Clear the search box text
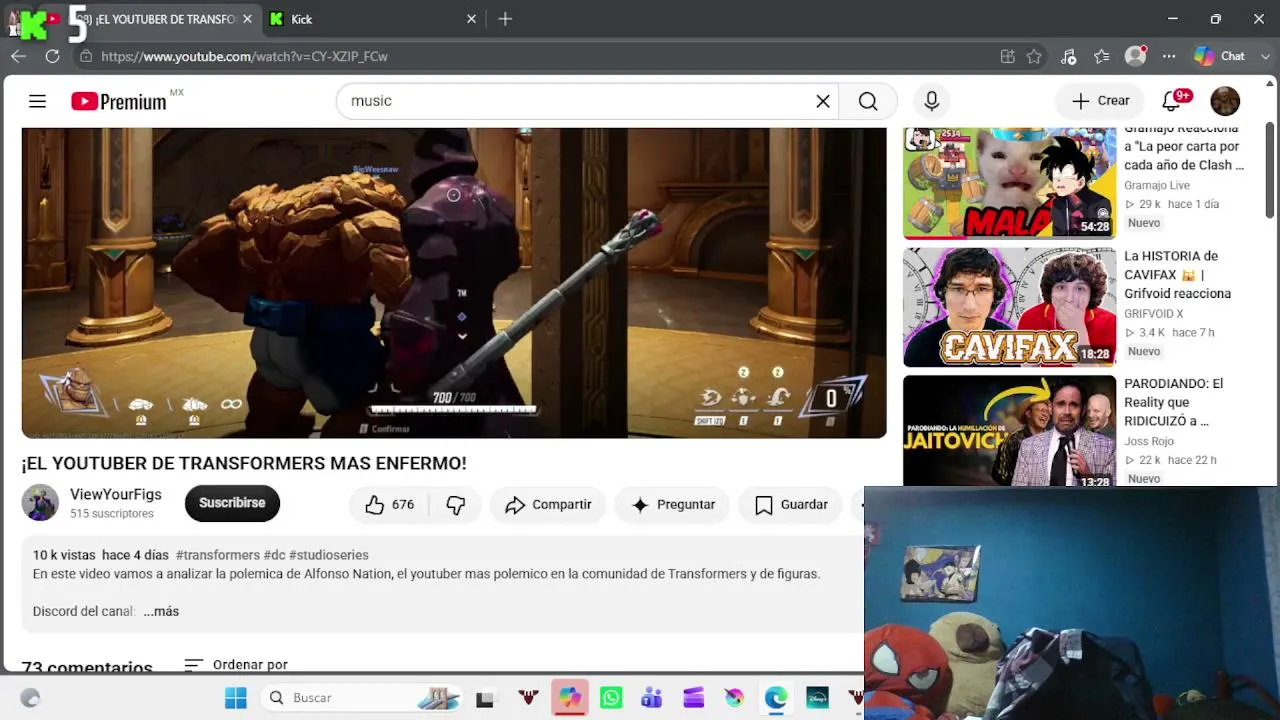Viewport: 1280px width, 720px height. 823,101
